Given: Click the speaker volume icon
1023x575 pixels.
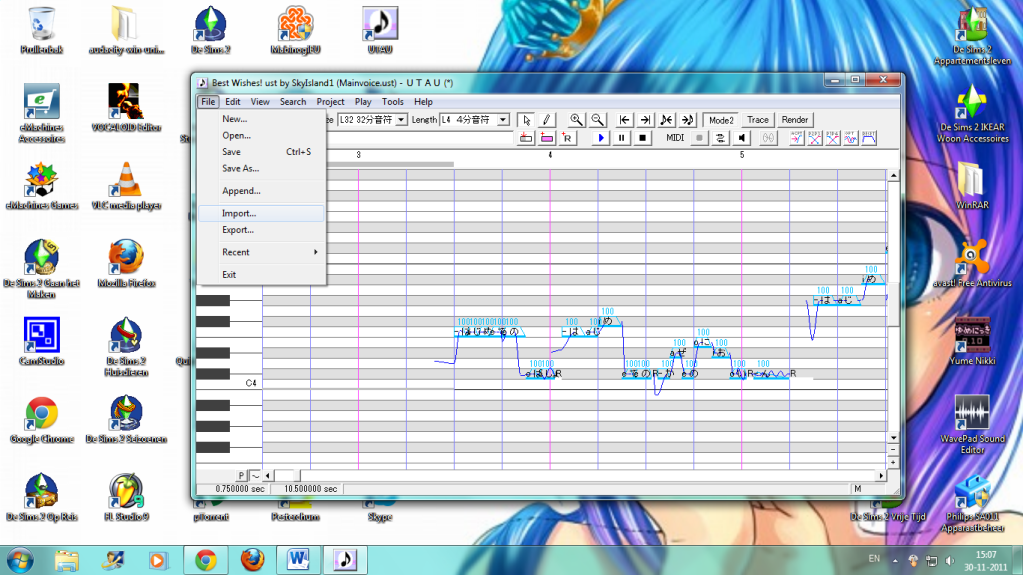Looking at the screenshot, I should coord(741,138).
